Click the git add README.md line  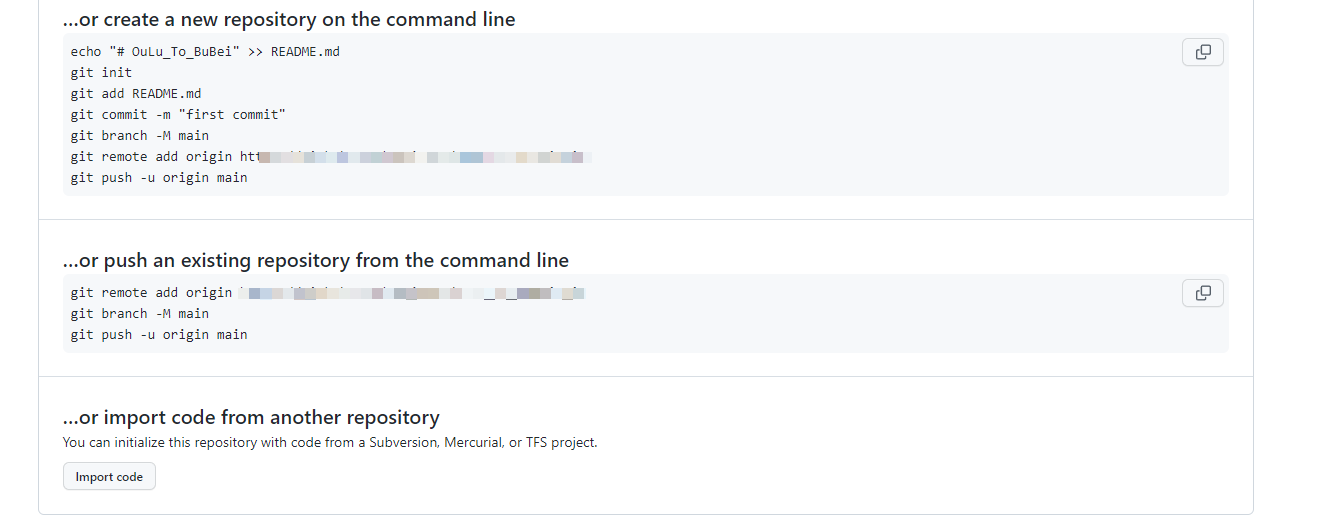(136, 93)
